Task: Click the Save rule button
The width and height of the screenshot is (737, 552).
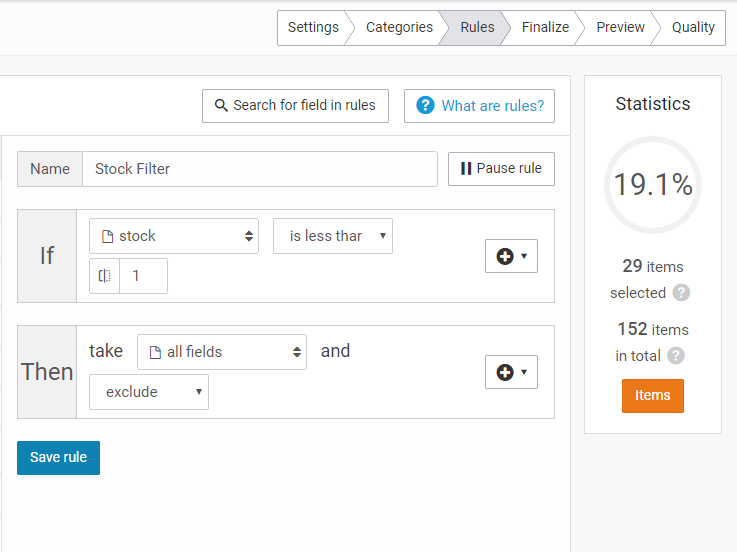Action: click(x=58, y=457)
